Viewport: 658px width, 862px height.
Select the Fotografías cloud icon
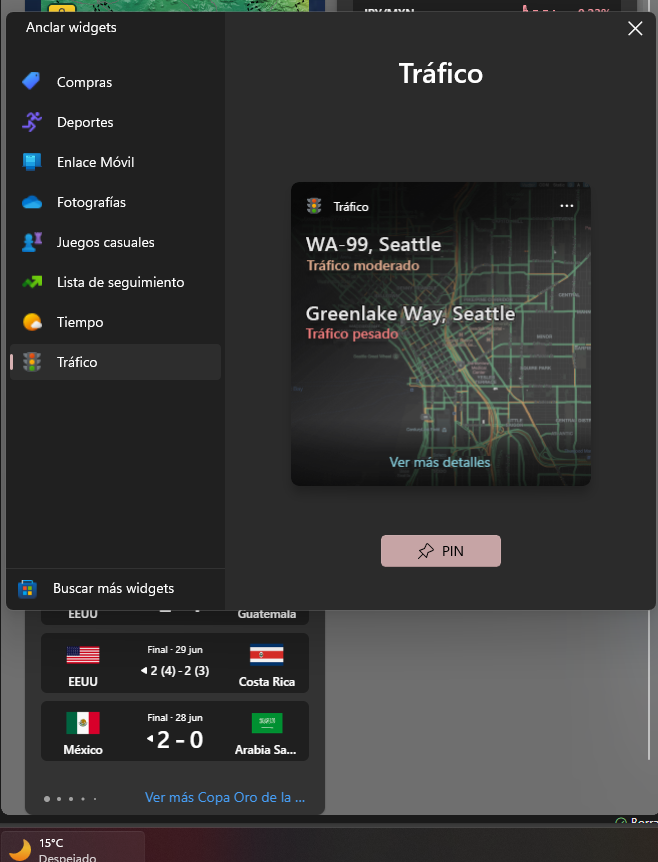pyautogui.click(x=32, y=202)
